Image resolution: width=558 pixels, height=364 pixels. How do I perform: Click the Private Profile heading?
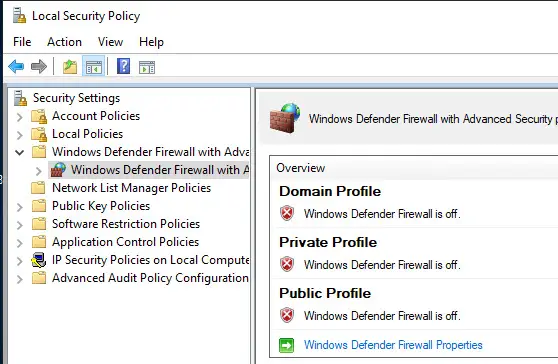click(x=328, y=242)
